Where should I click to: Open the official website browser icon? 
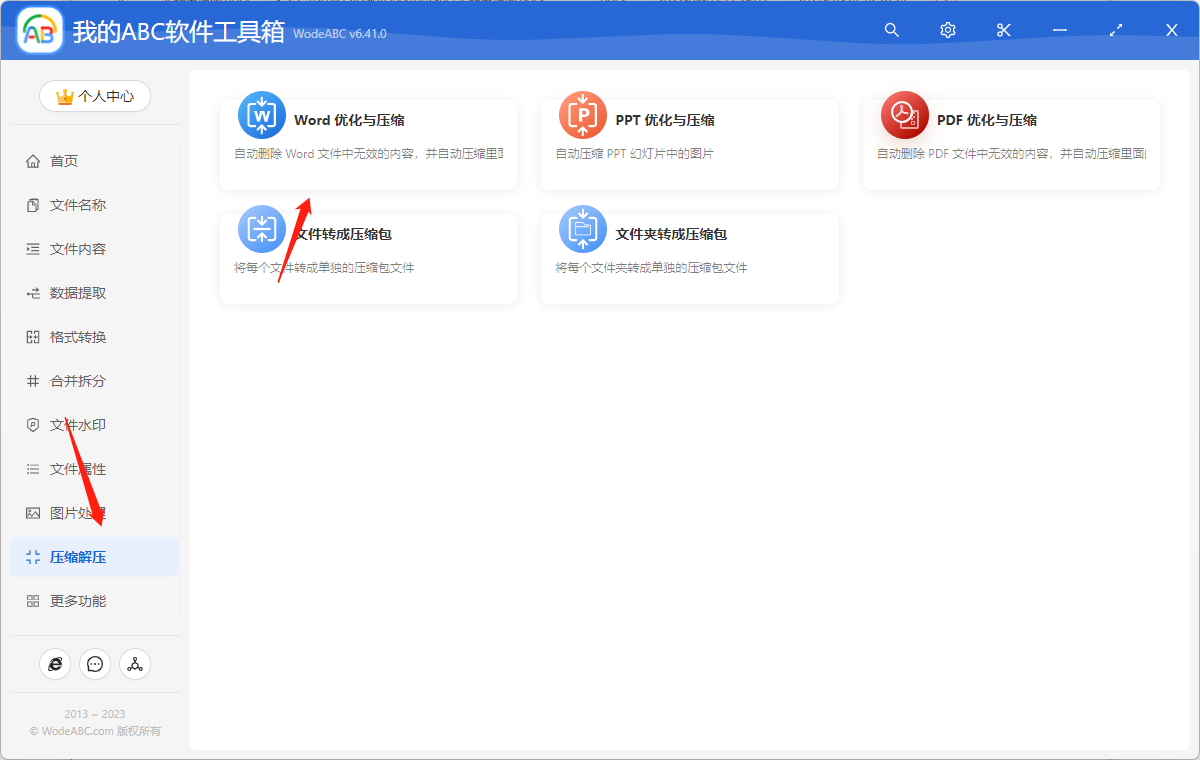[x=55, y=663]
